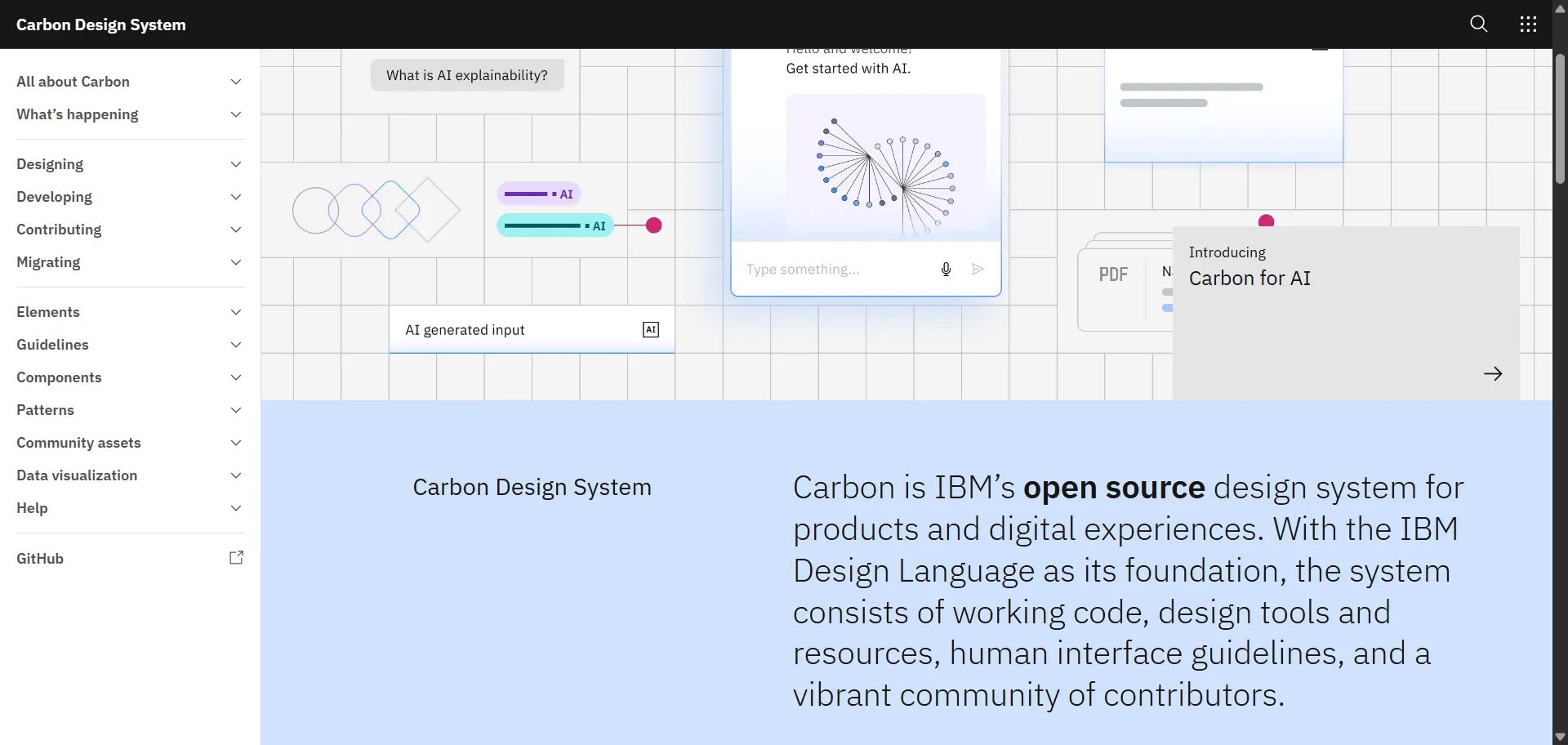Click the purple AI tag pill
Image resolution: width=1568 pixels, height=745 pixels.
pyautogui.click(x=539, y=194)
